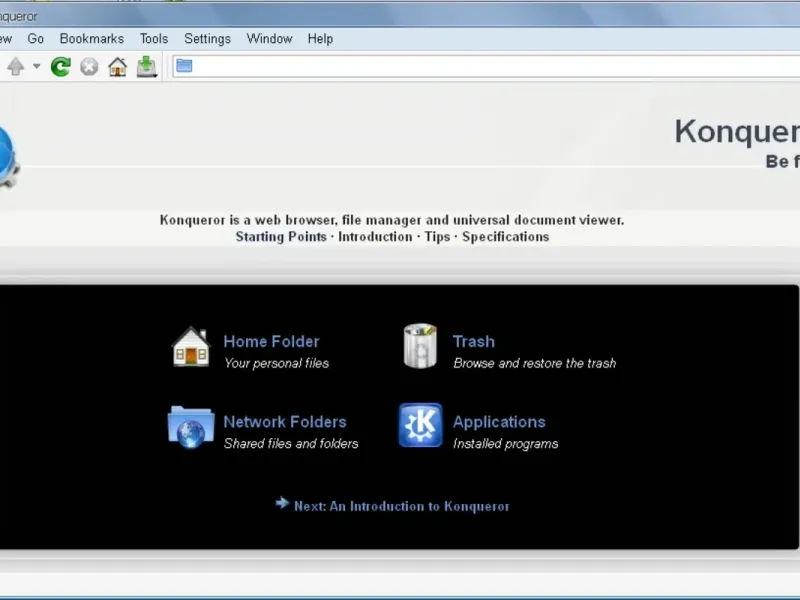Click the house icon beside Home Folder

pos(191,347)
